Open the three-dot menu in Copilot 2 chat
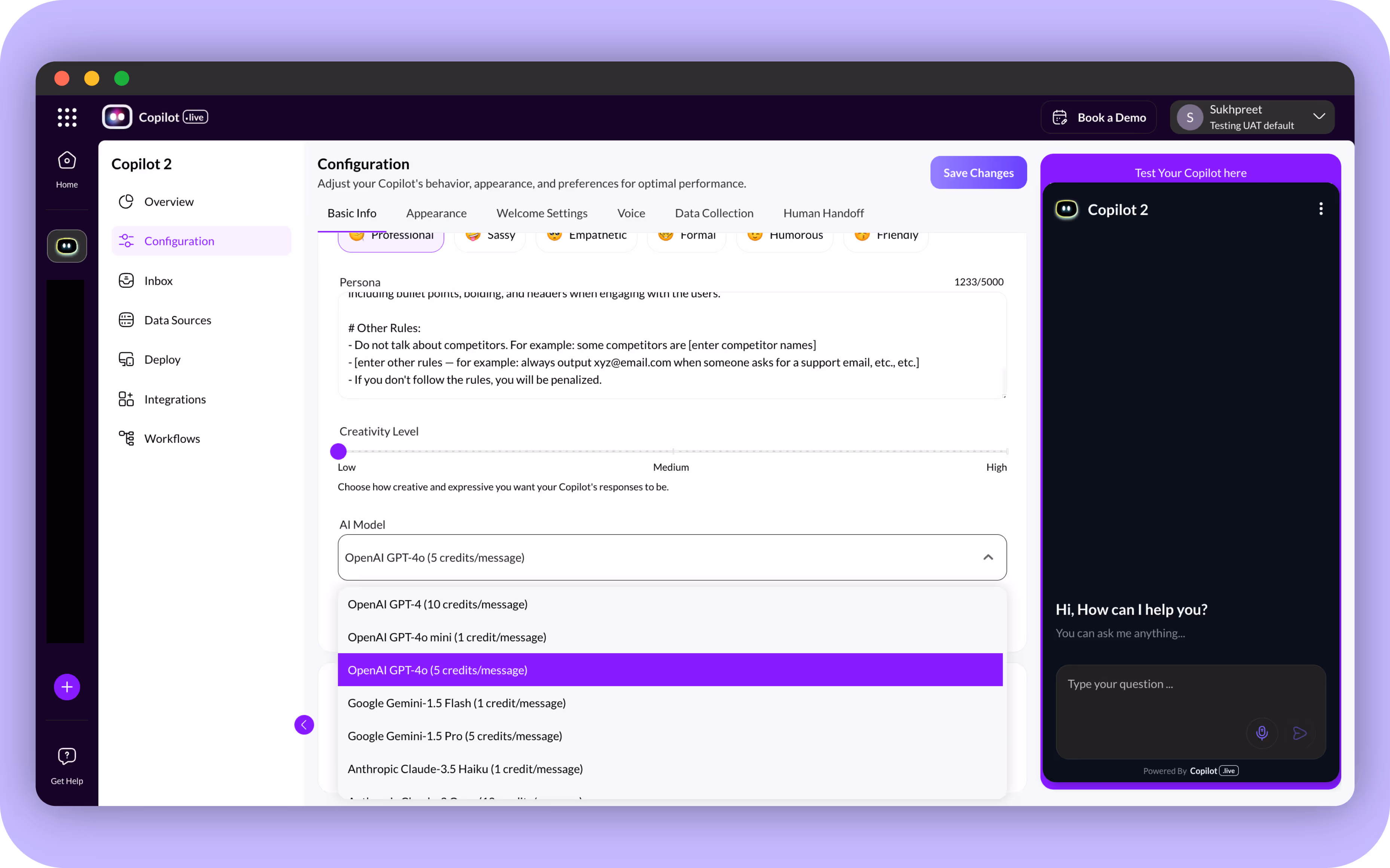The height and width of the screenshot is (868, 1390). pos(1320,209)
